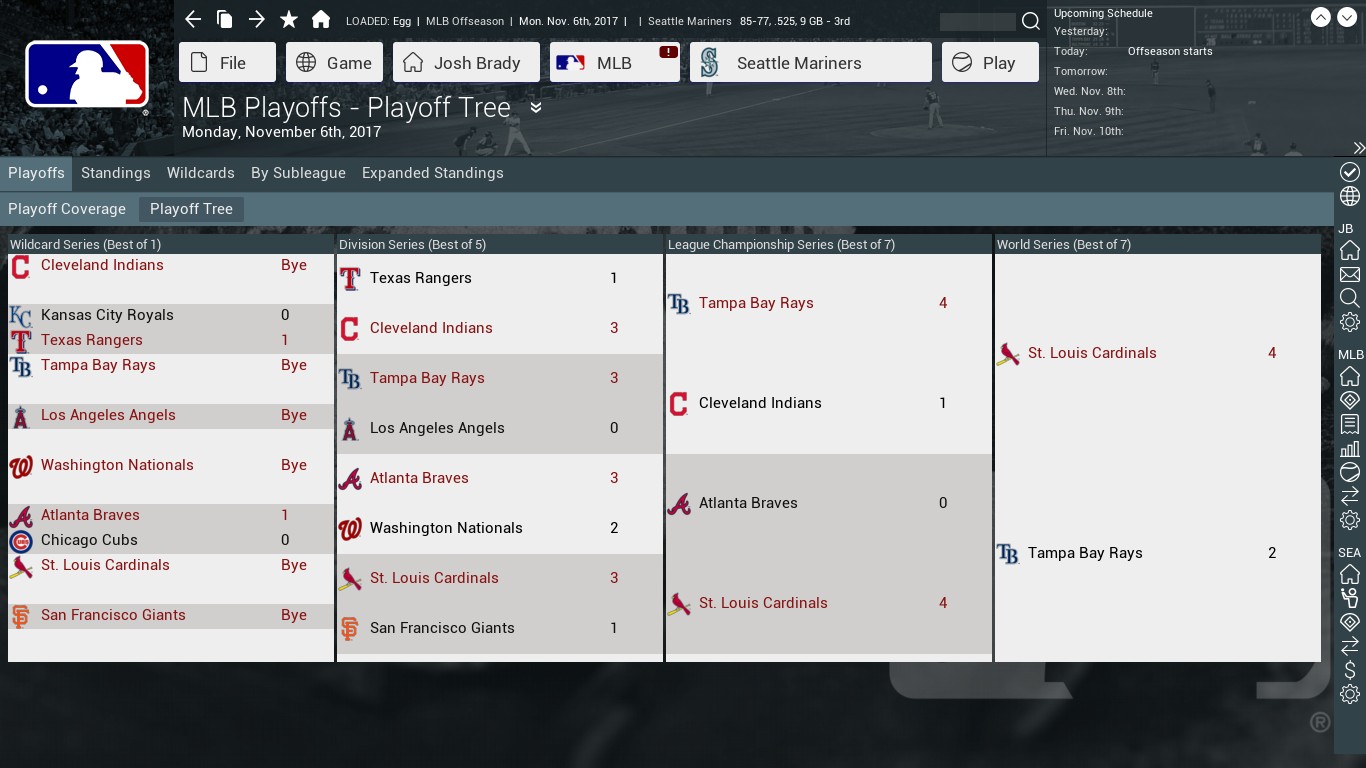This screenshot has width=1366, height=768.
Task: Open Washington Nationals link in Division Series
Action: (446, 528)
